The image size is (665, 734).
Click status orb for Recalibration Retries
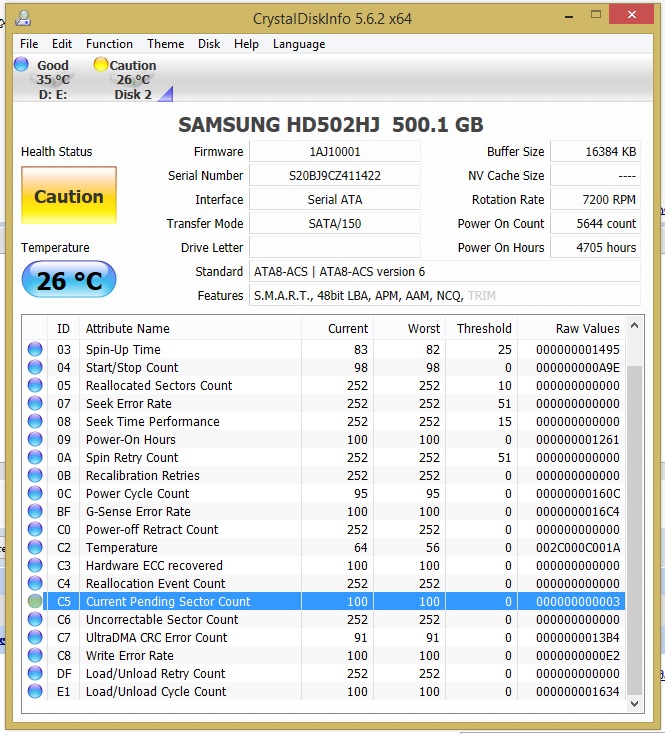[35, 475]
